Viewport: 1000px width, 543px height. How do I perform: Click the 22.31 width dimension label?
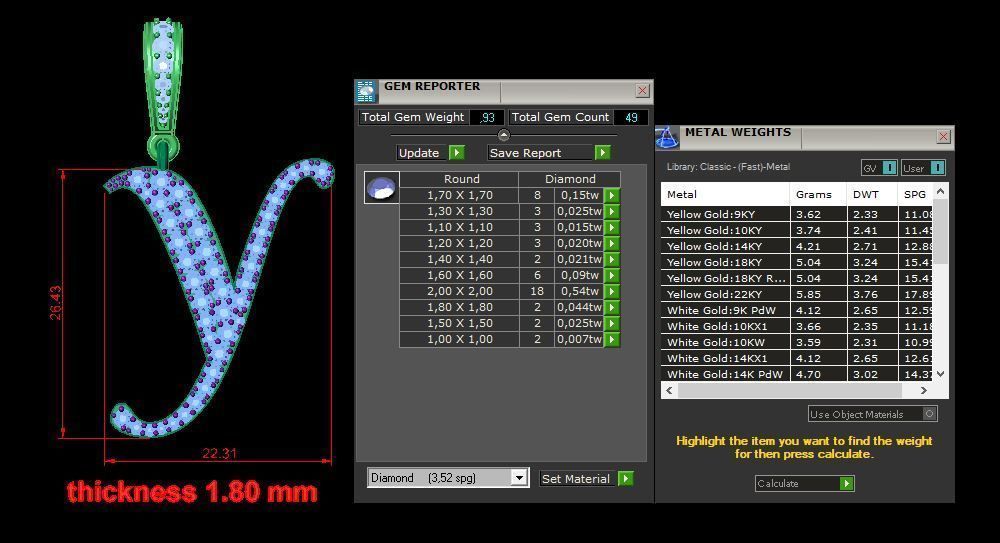[x=219, y=453]
